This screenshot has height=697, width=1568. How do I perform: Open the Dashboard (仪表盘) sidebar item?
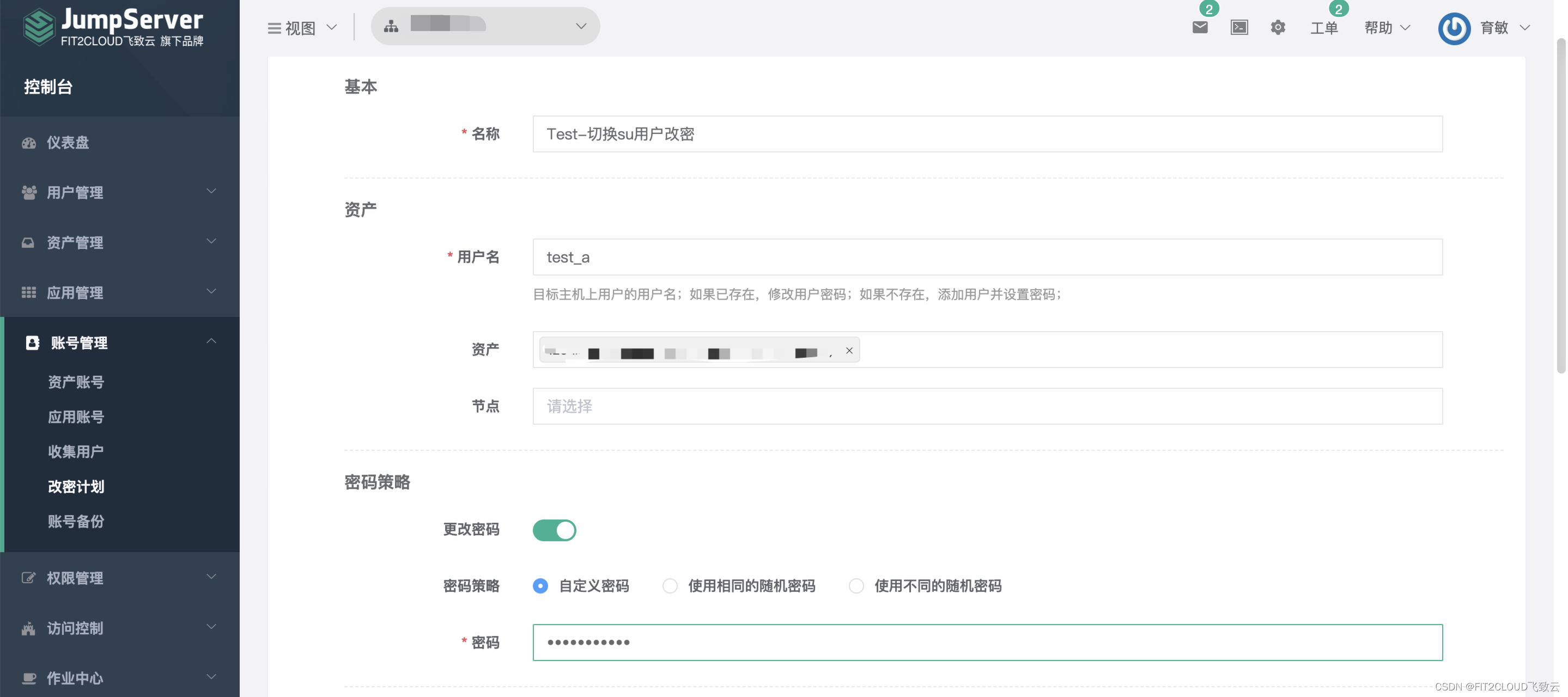(68, 142)
